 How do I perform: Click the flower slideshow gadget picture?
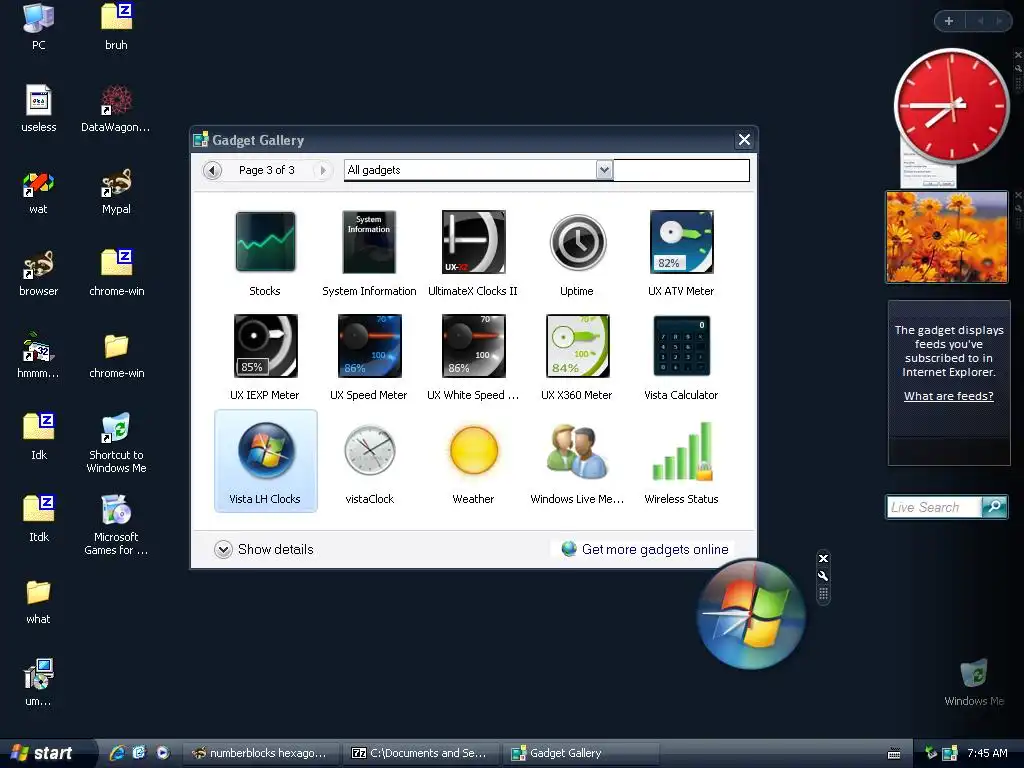[947, 237]
